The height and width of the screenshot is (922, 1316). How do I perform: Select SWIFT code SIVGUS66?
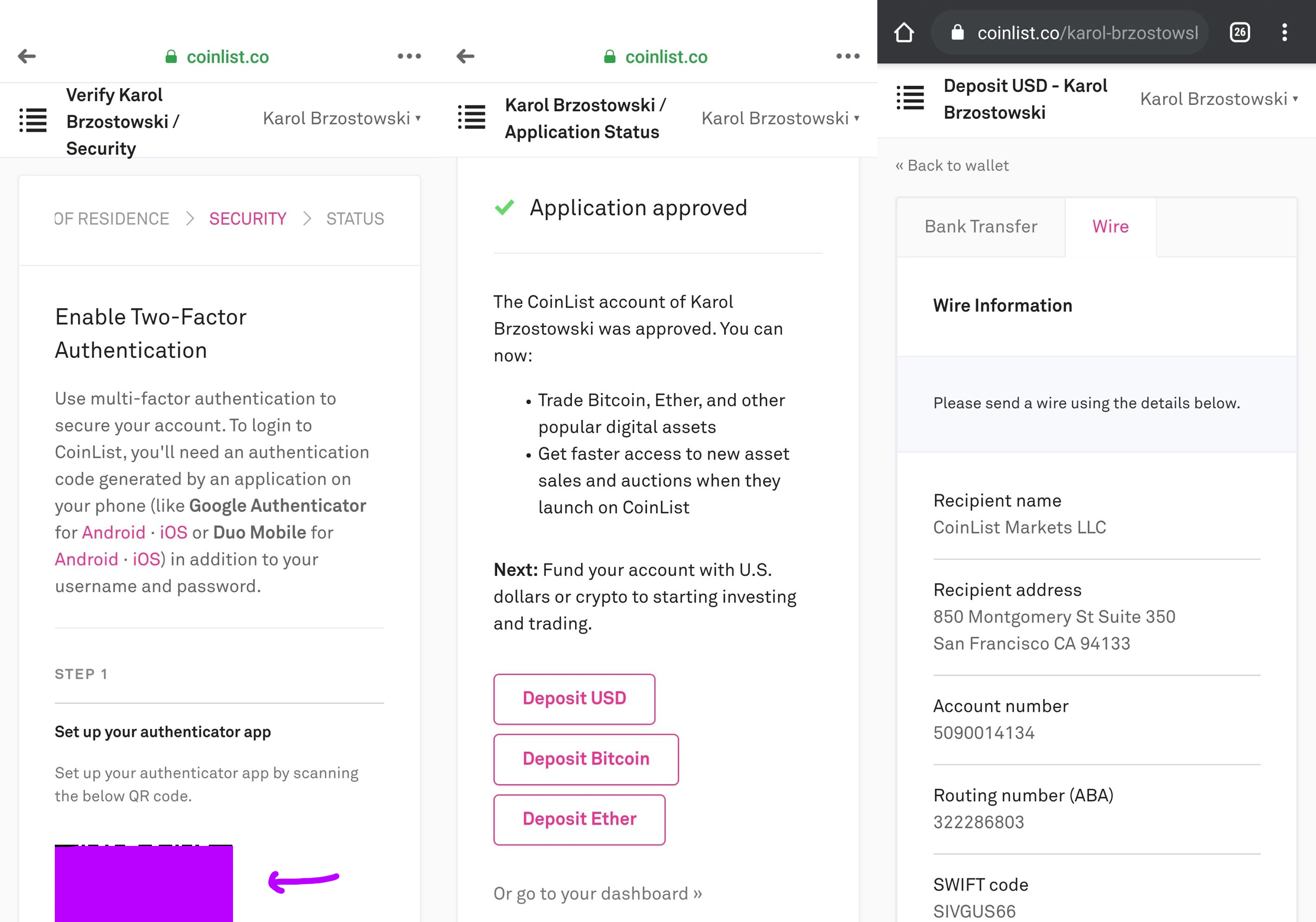(x=974, y=911)
